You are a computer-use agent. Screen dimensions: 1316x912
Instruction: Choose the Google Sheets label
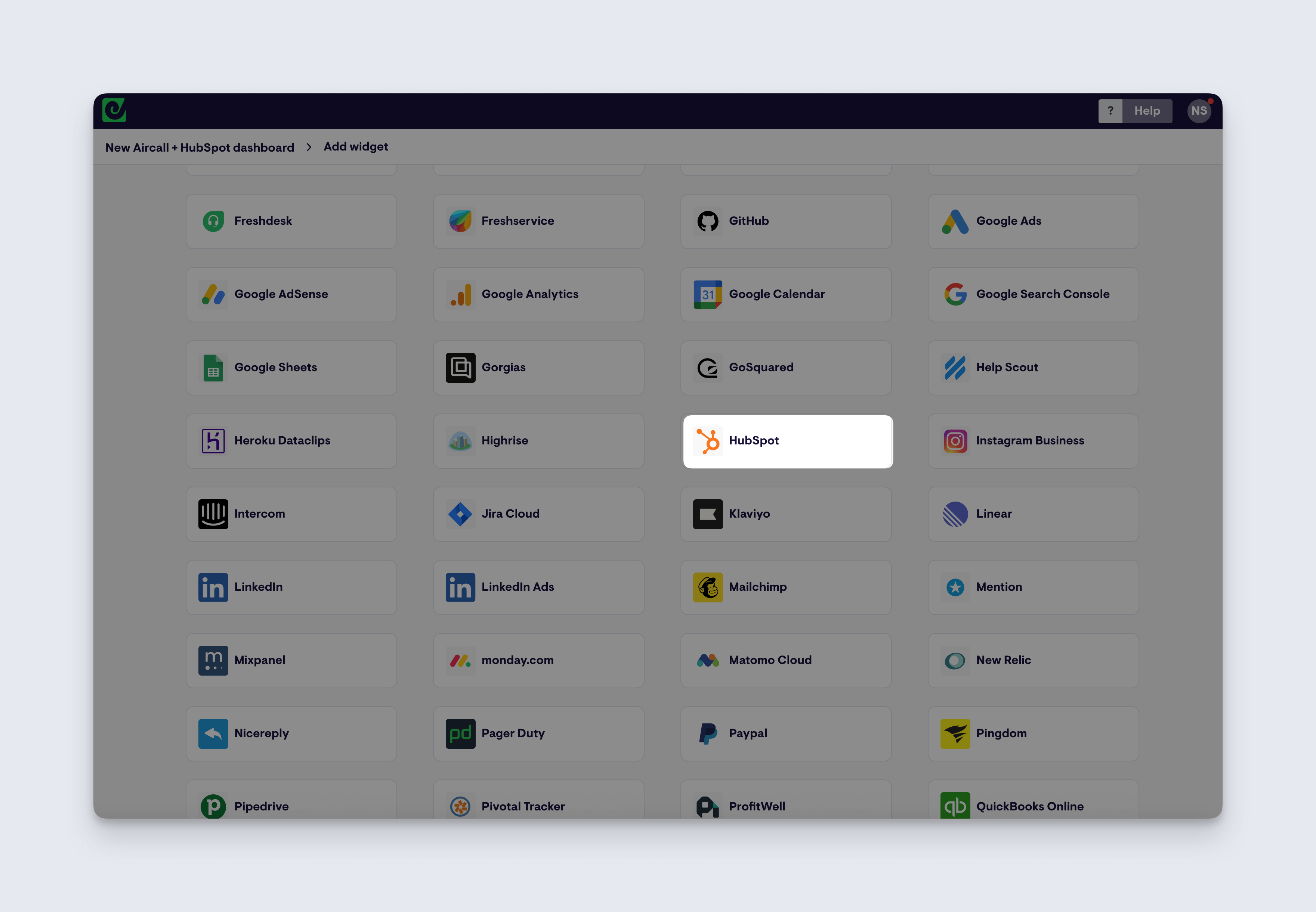pos(275,367)
